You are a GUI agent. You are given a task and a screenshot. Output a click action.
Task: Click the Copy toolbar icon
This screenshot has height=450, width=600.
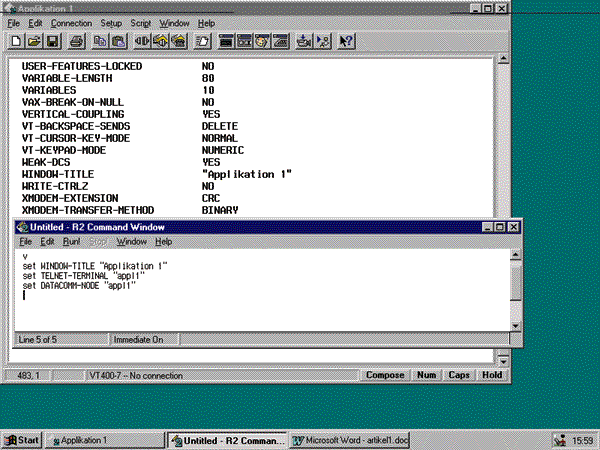(100, 41)
